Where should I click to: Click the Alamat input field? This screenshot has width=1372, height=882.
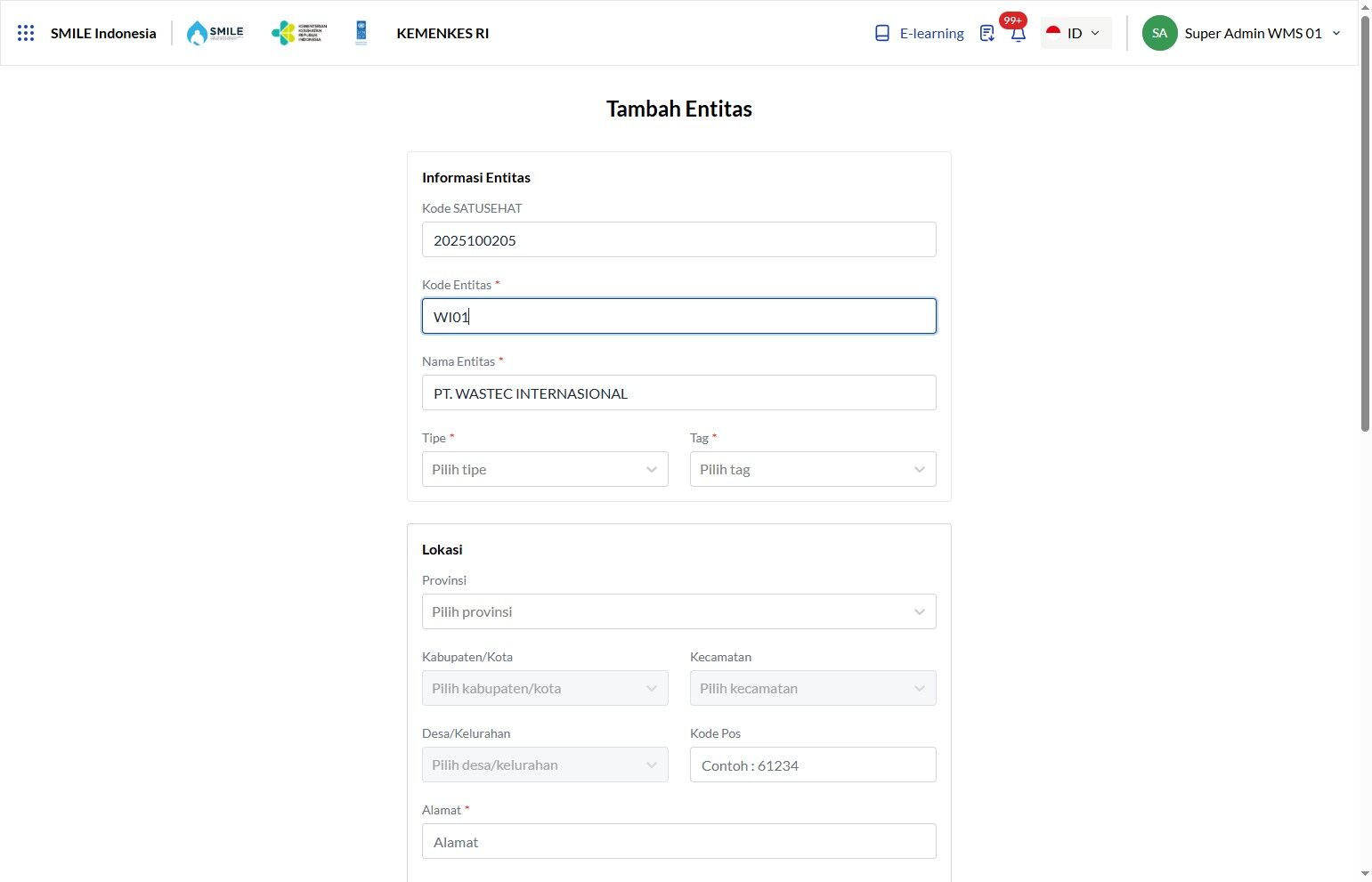click(679, 841)
